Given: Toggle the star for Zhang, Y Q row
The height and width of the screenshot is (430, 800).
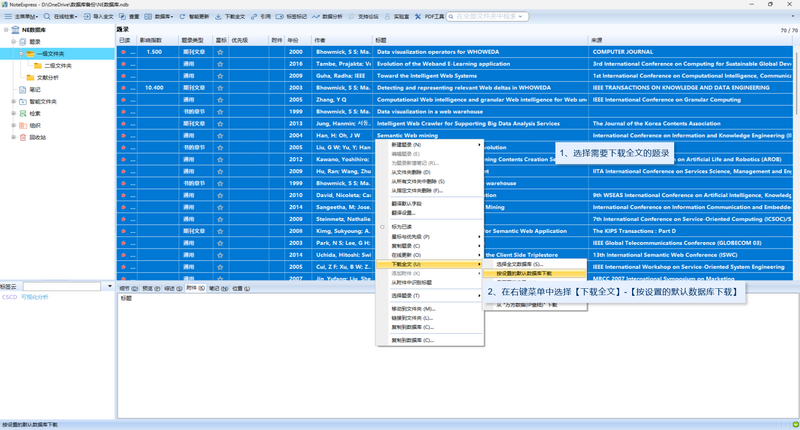Looking at the screenshot, I should tap(220, 100).
